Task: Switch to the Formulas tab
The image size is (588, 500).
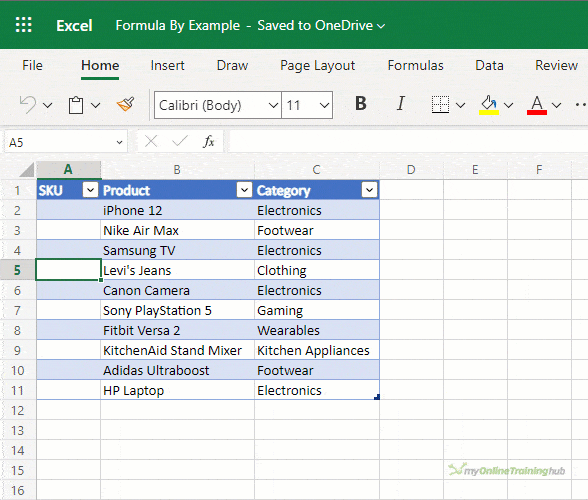Action: 415,65
